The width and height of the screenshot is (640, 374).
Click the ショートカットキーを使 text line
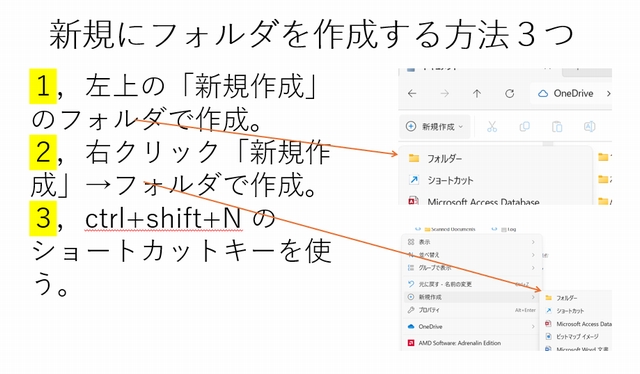click(181, 251)
